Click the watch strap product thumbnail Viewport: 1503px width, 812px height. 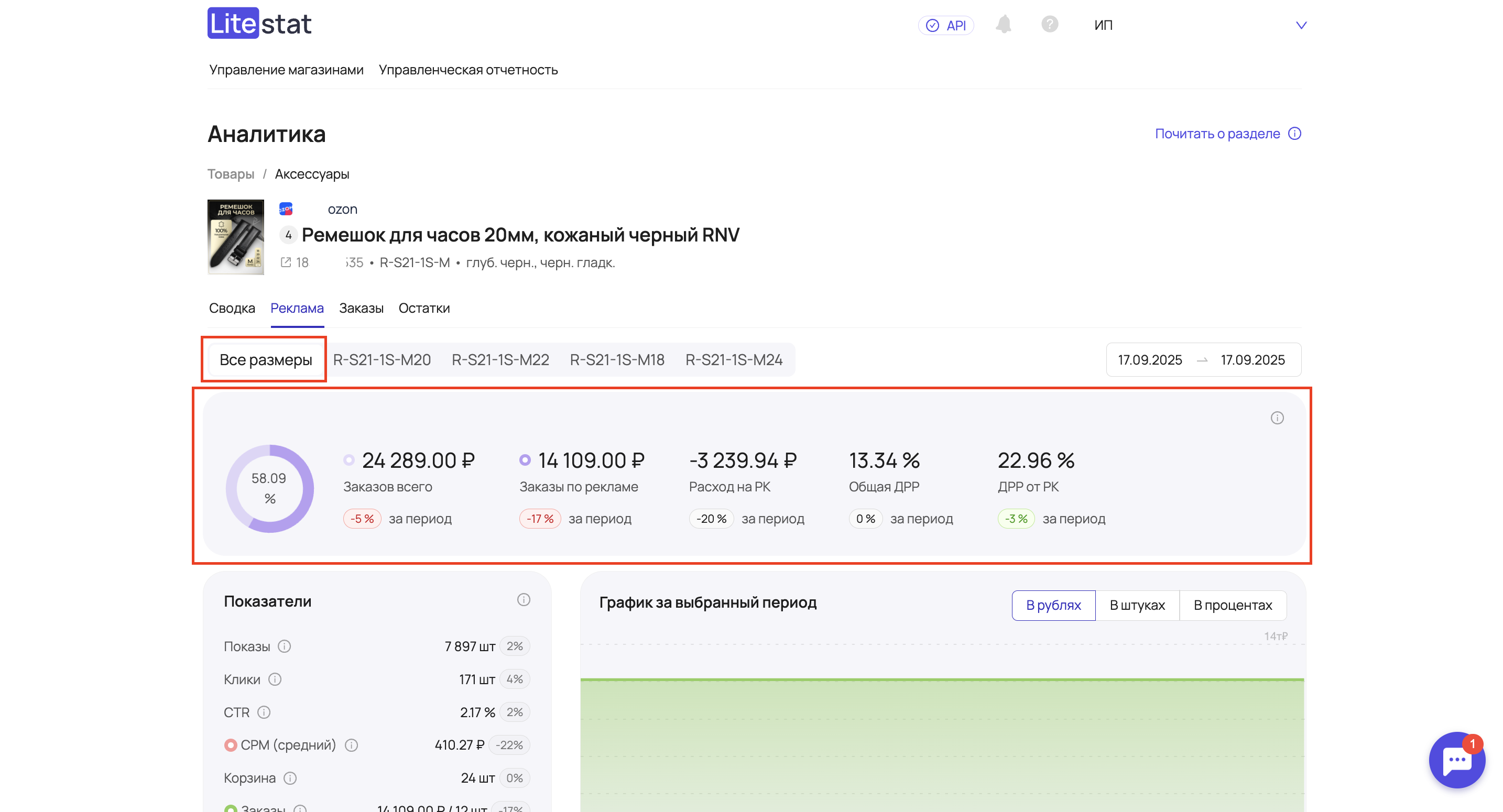pyautogui.click(x=236, y=237)
